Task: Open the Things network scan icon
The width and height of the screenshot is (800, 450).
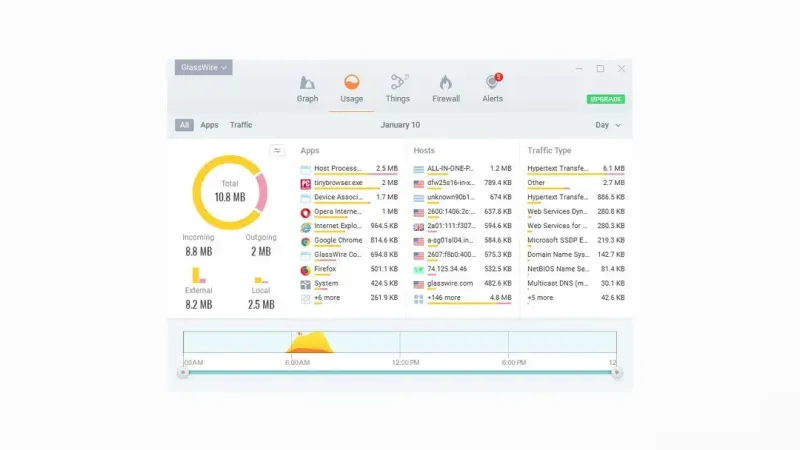Action: [x=398, y=82]
